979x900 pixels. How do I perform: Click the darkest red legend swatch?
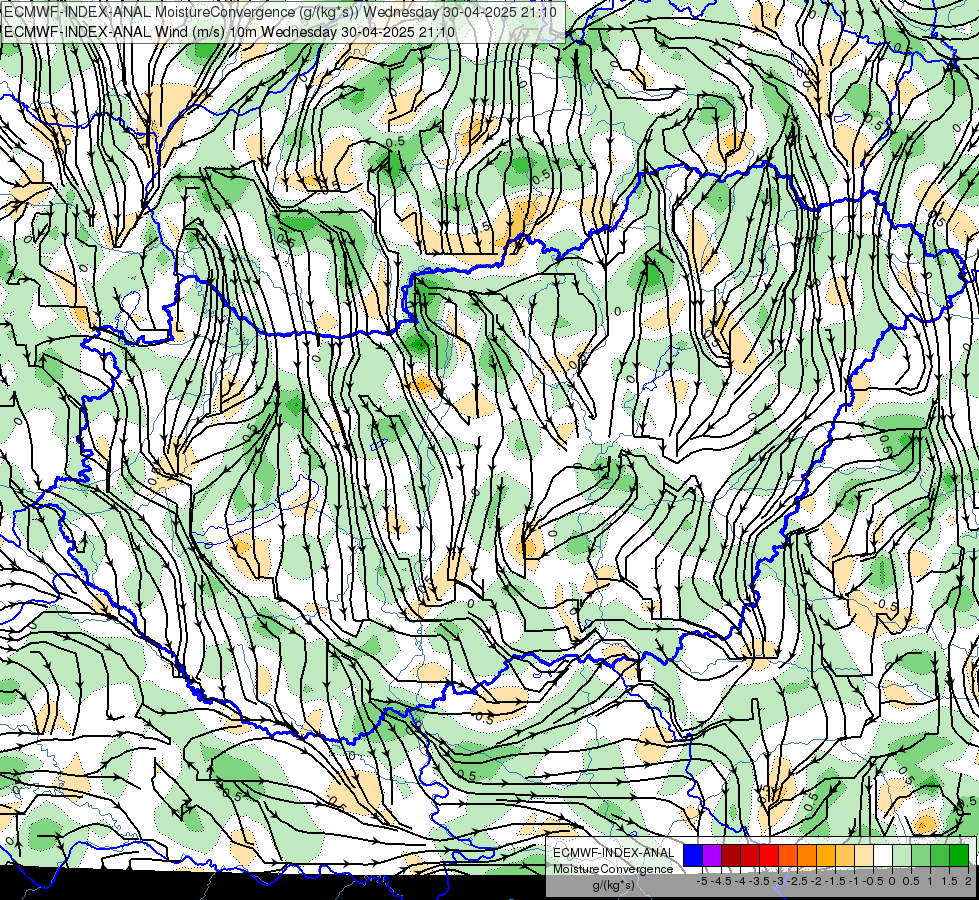tap(731, 855)
